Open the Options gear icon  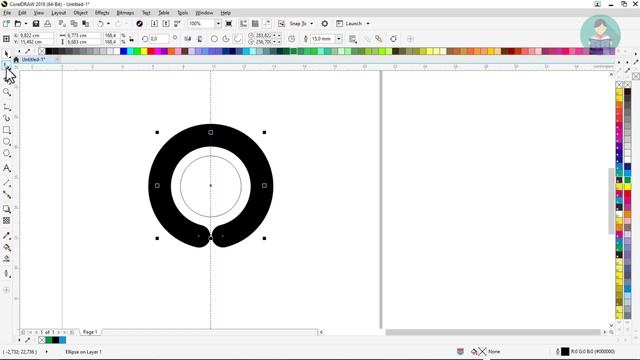click(324, 24)
